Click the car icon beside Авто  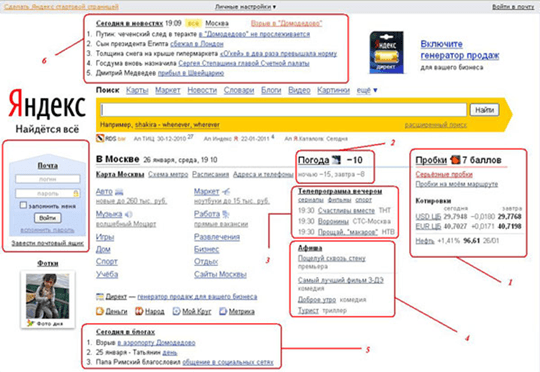[x=119, y=192]
